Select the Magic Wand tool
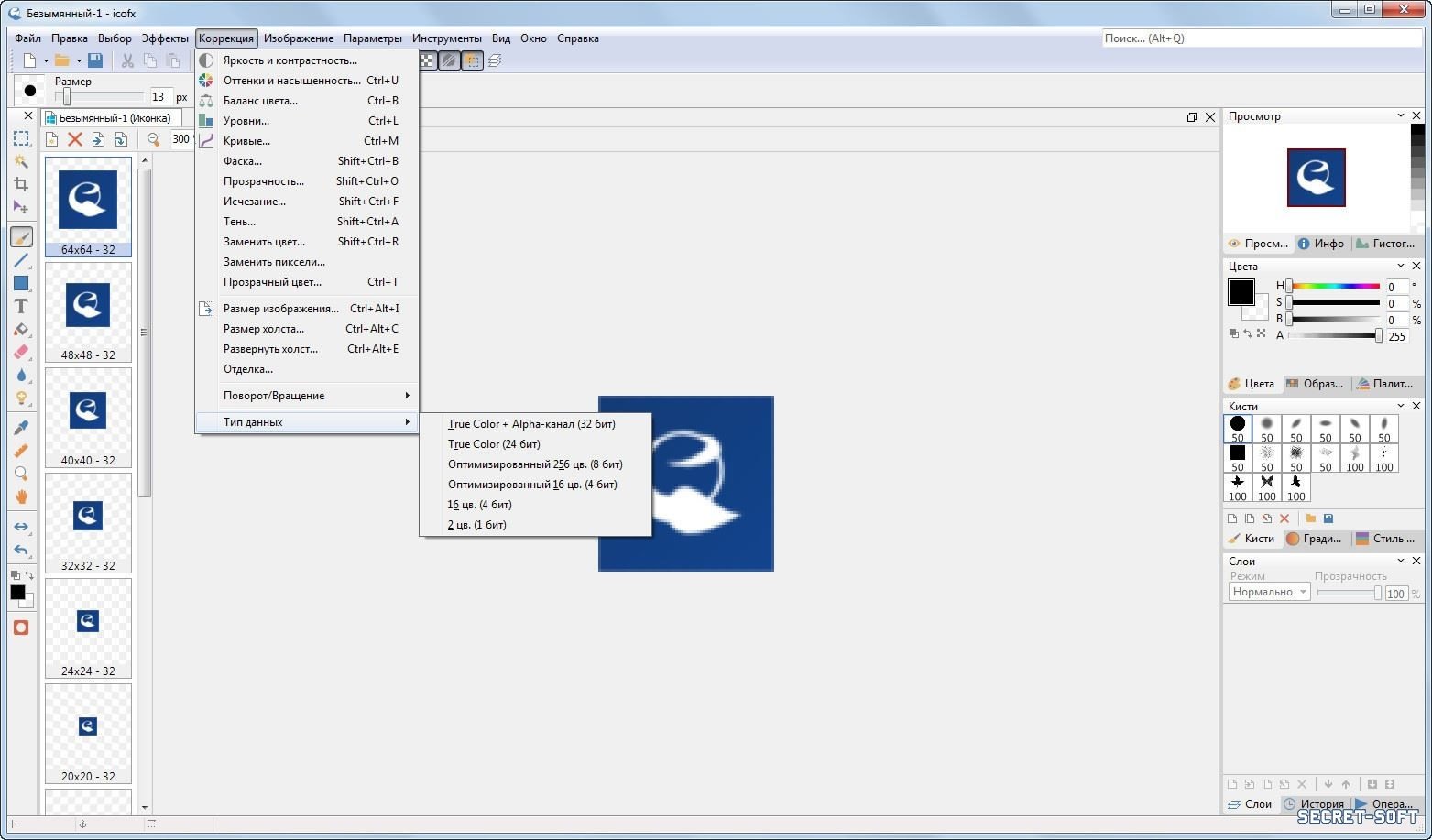1432x840 pixels. [x=21, y=161]
